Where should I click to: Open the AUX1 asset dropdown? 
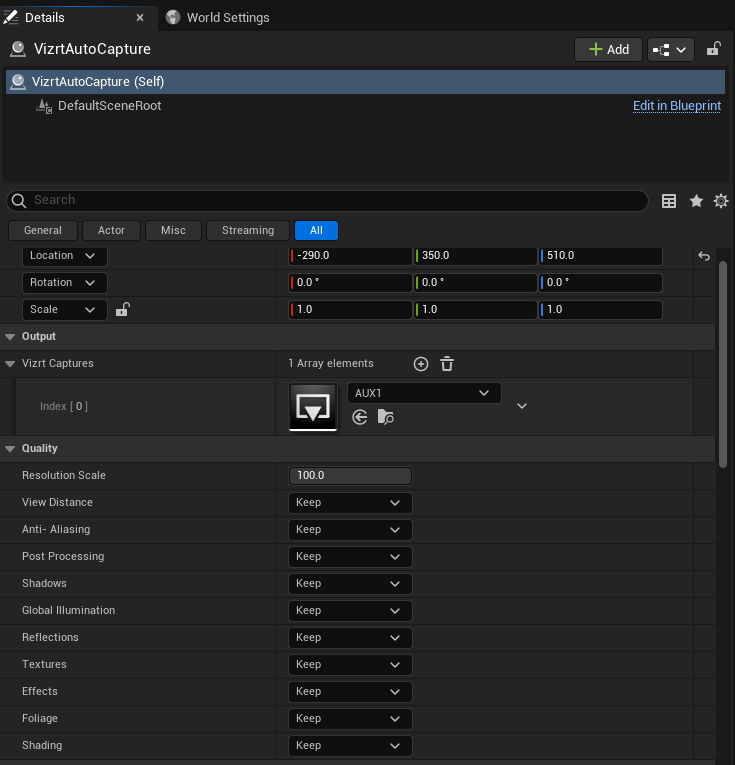[424, 393]
